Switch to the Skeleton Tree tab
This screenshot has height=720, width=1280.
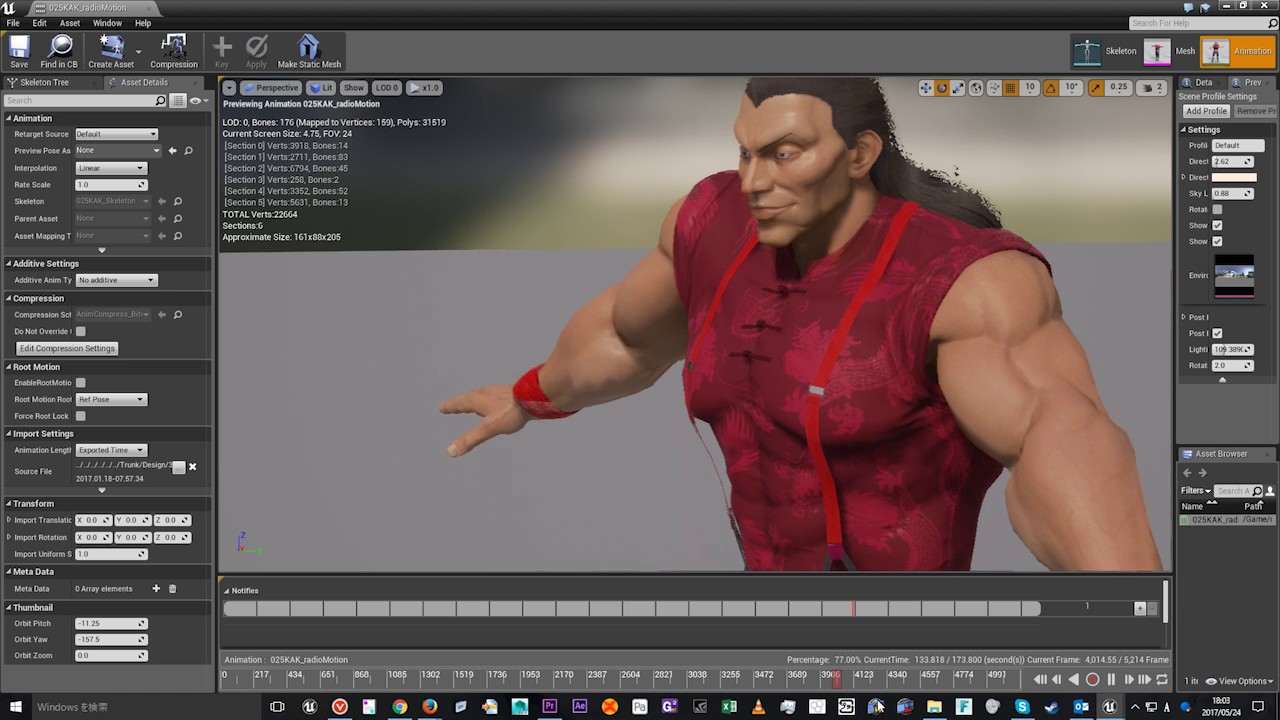point(52,82)
